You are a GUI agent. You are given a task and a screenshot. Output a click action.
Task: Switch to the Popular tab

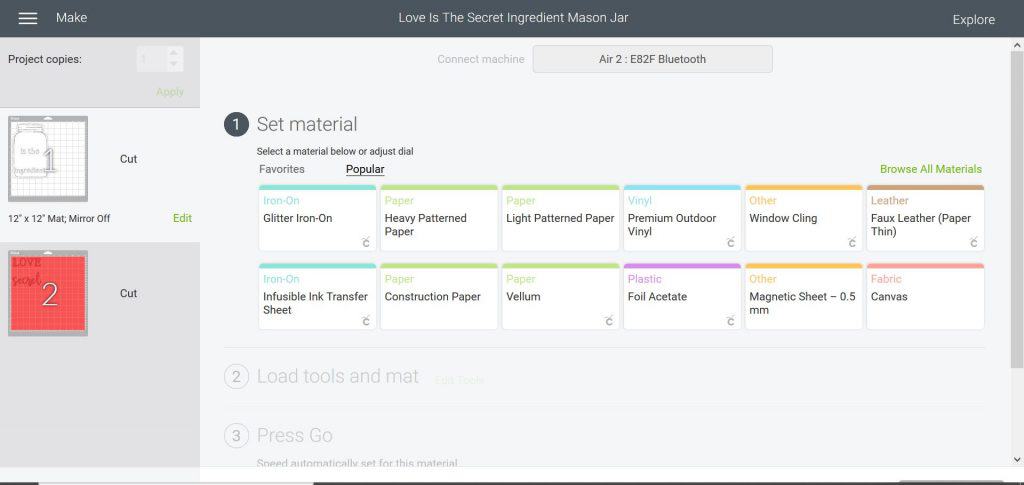click(365, 169)
